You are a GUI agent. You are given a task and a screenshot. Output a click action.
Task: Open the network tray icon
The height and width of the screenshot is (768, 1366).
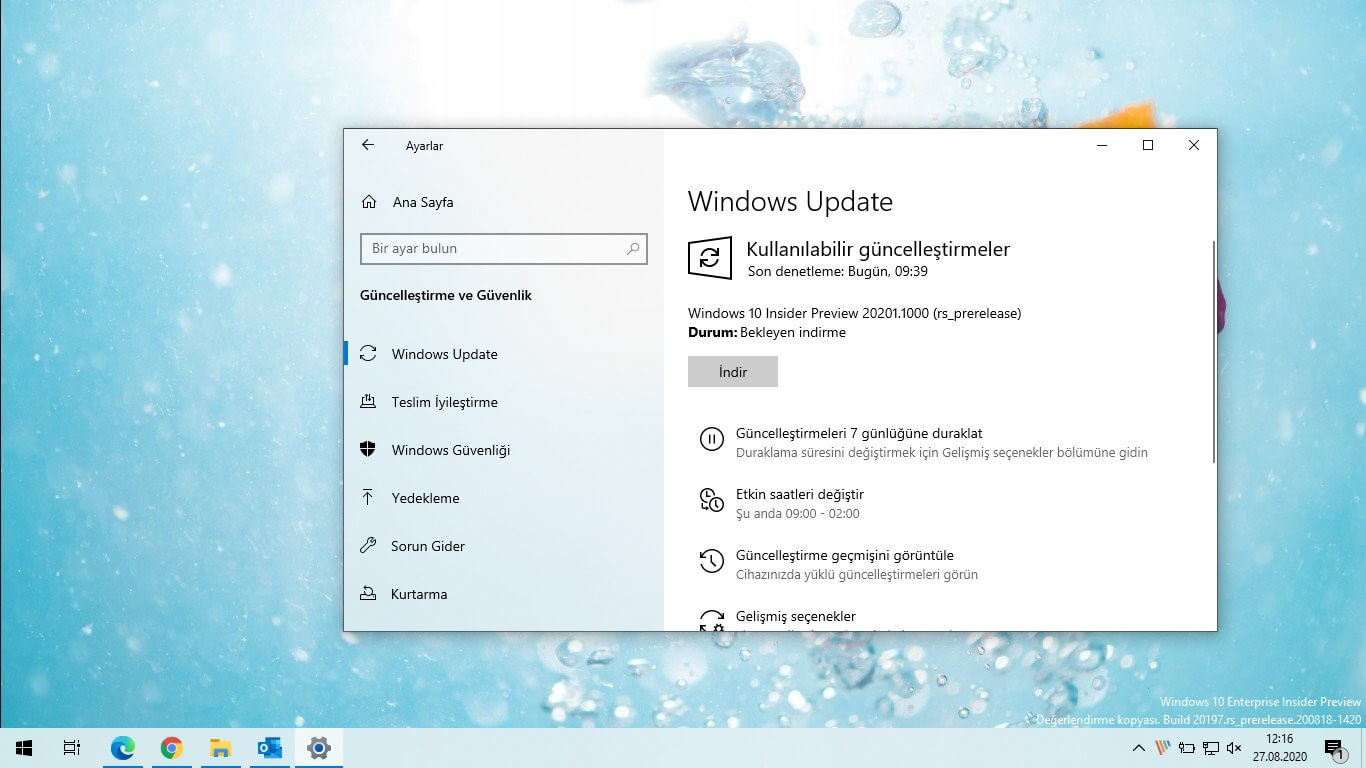coord(1210,748)
